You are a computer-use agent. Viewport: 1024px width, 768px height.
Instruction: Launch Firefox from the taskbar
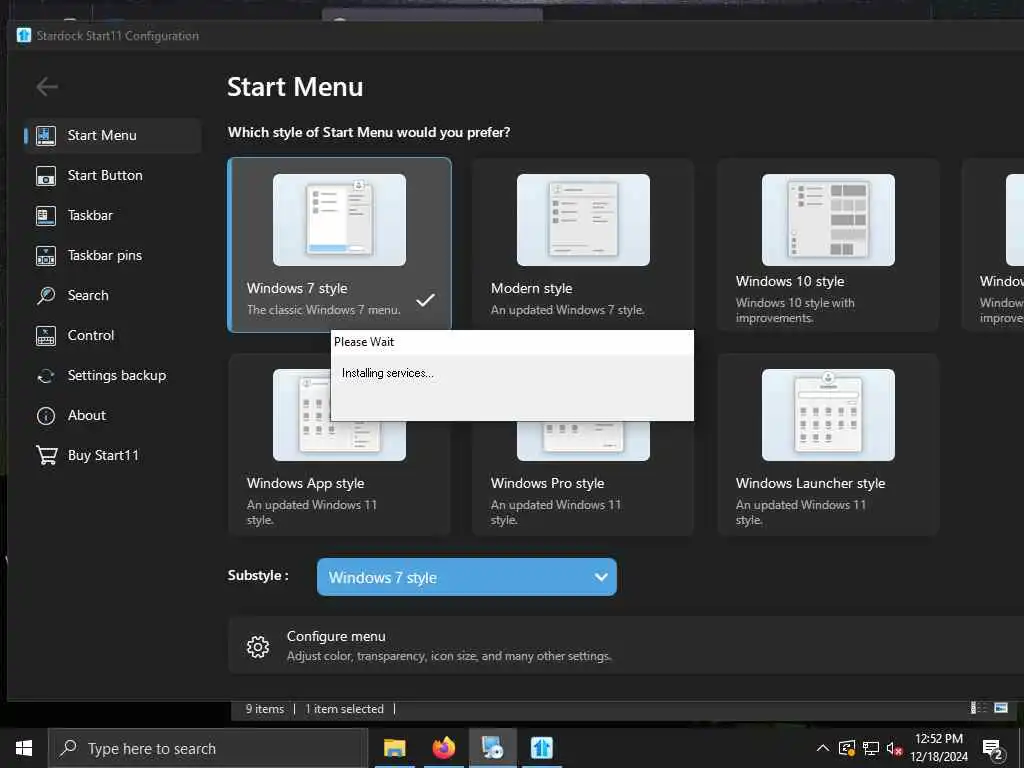443,748
